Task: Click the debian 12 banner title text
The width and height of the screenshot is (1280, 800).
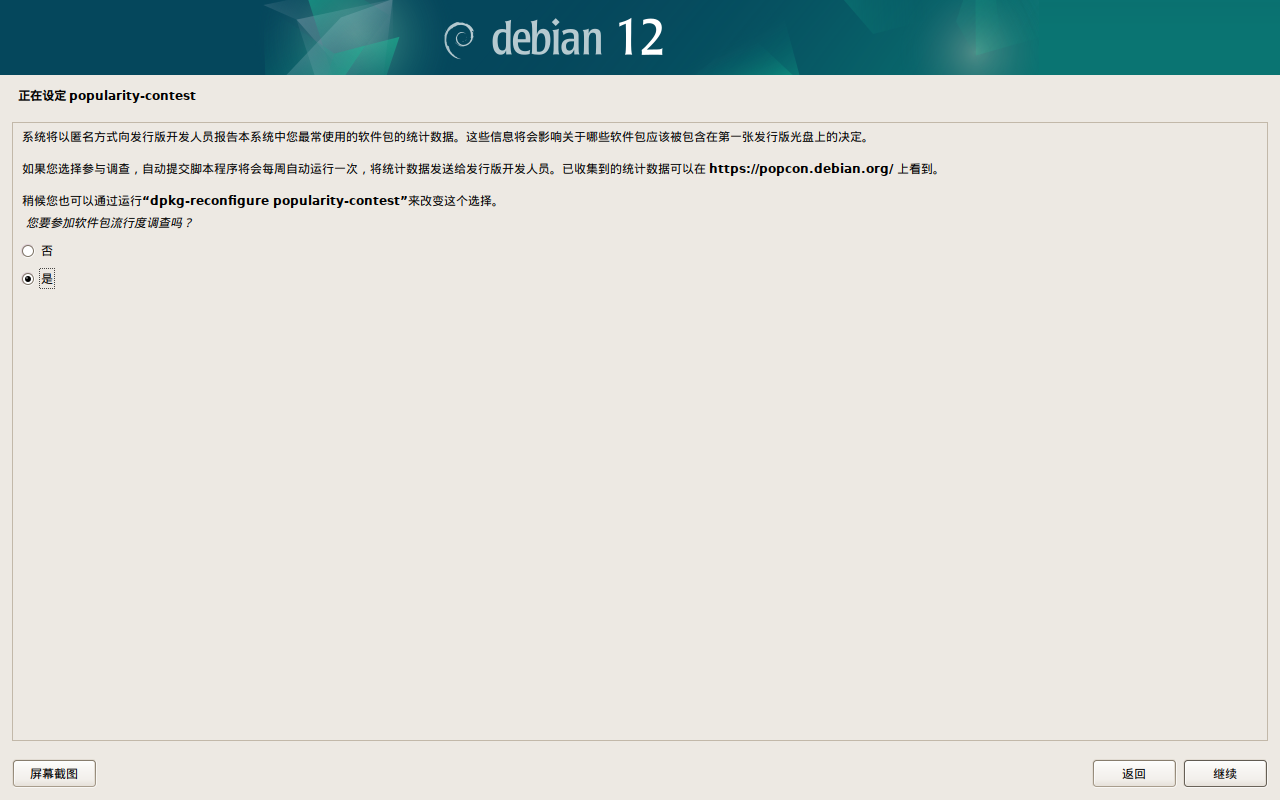Action: (578, 38)
